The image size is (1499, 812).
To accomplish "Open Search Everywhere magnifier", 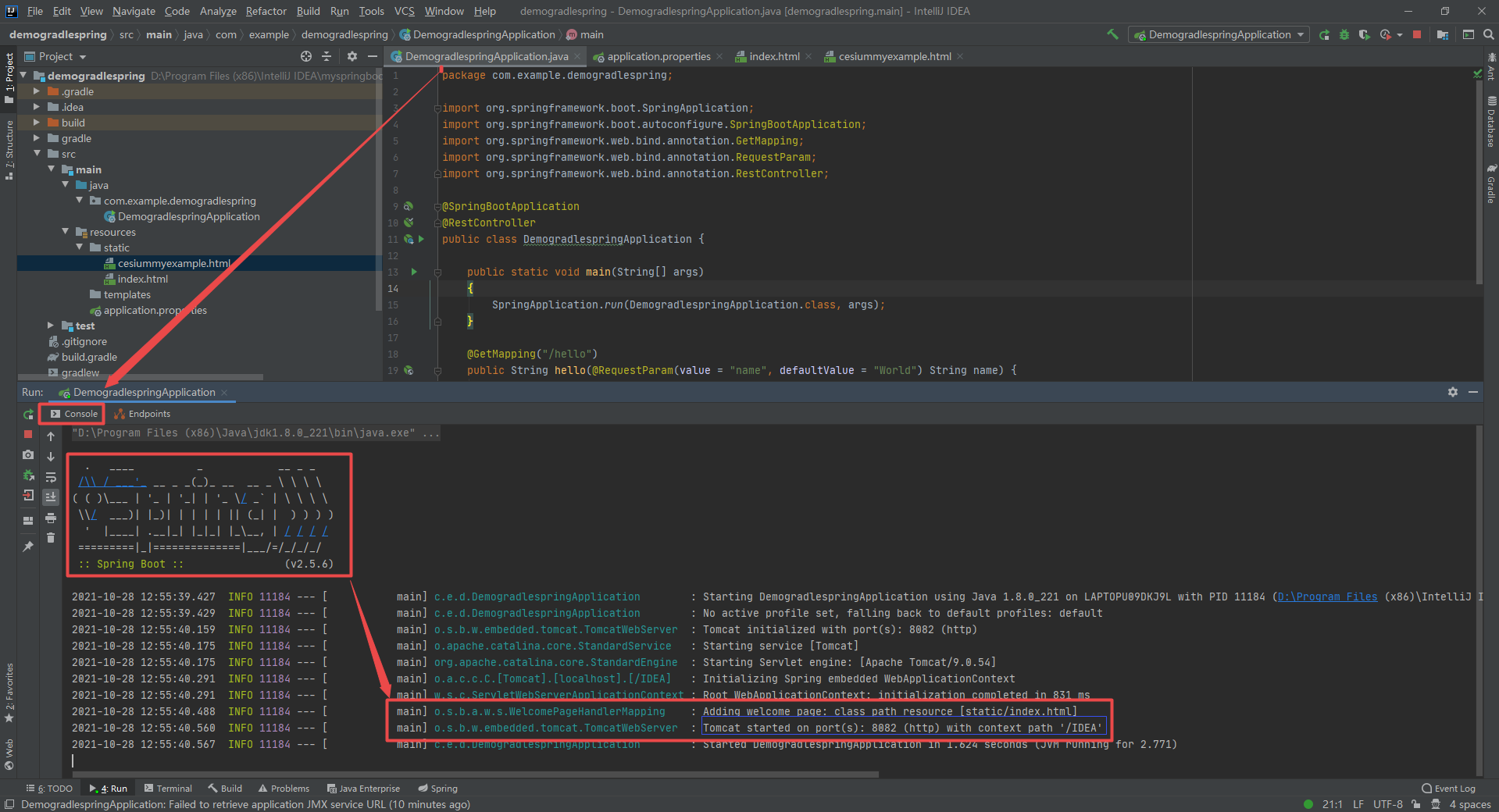I will click(x=1489, y=34).
